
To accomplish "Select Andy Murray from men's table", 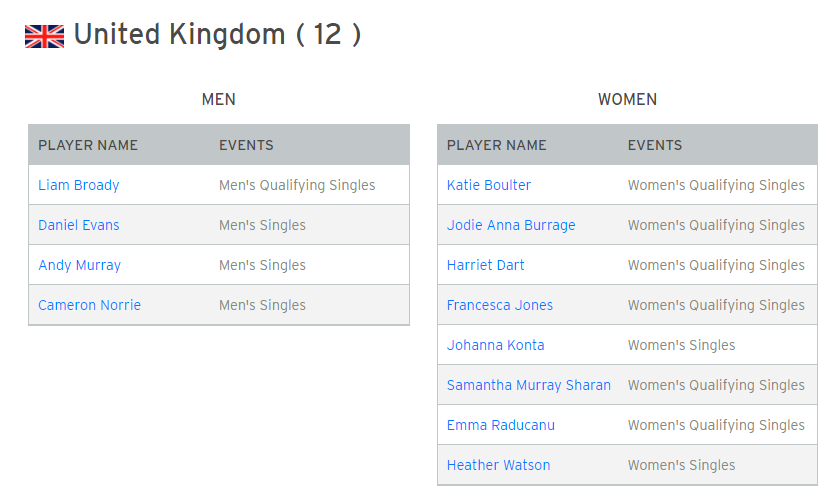I will (x=79, y=265).
